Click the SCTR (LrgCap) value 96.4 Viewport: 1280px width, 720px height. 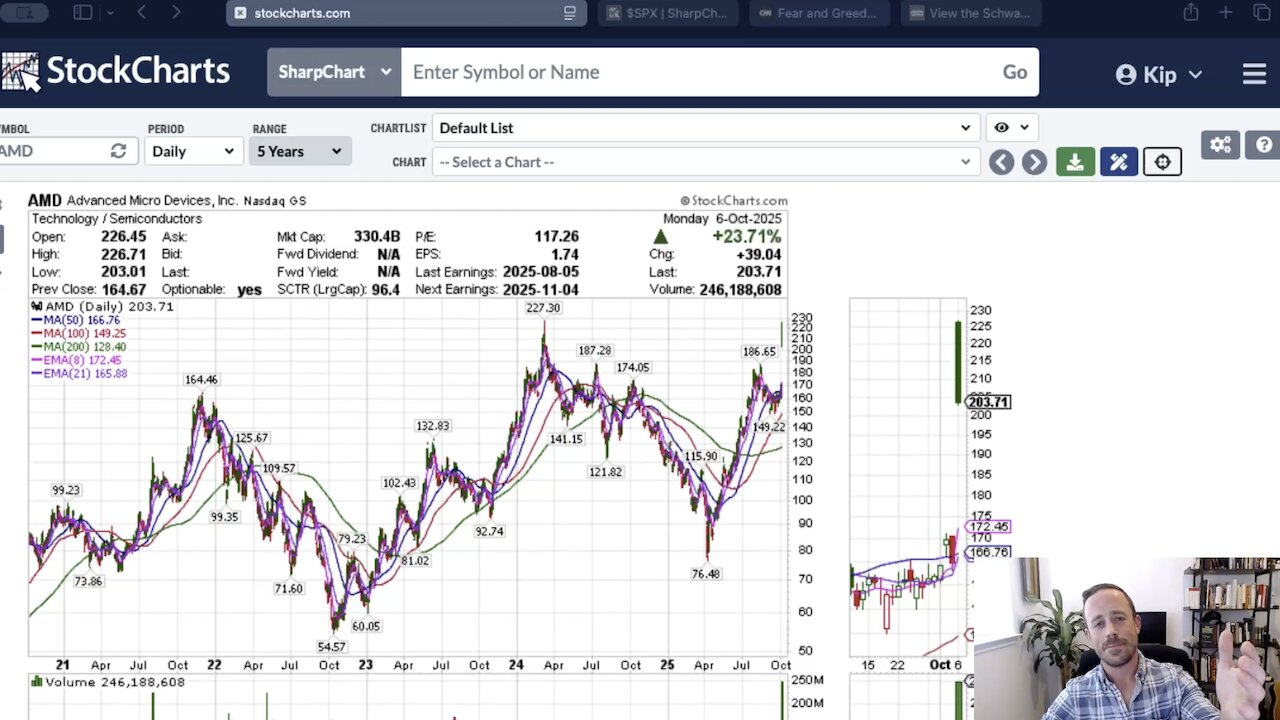pos(384,290)
